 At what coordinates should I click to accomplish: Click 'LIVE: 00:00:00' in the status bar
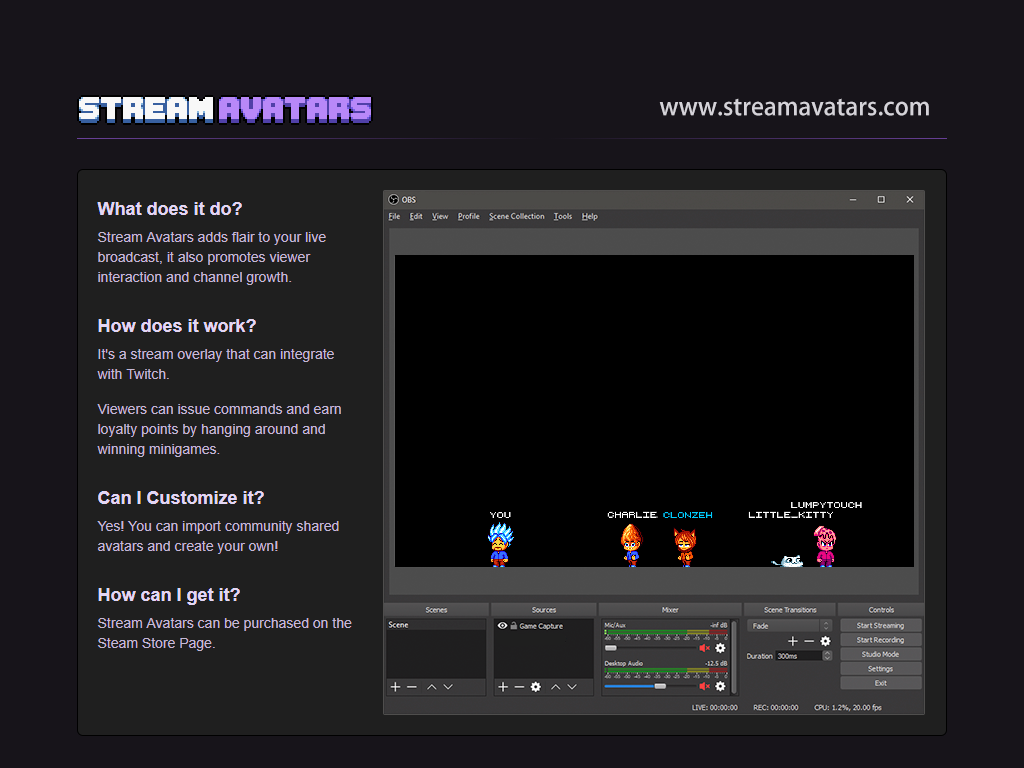714,707
